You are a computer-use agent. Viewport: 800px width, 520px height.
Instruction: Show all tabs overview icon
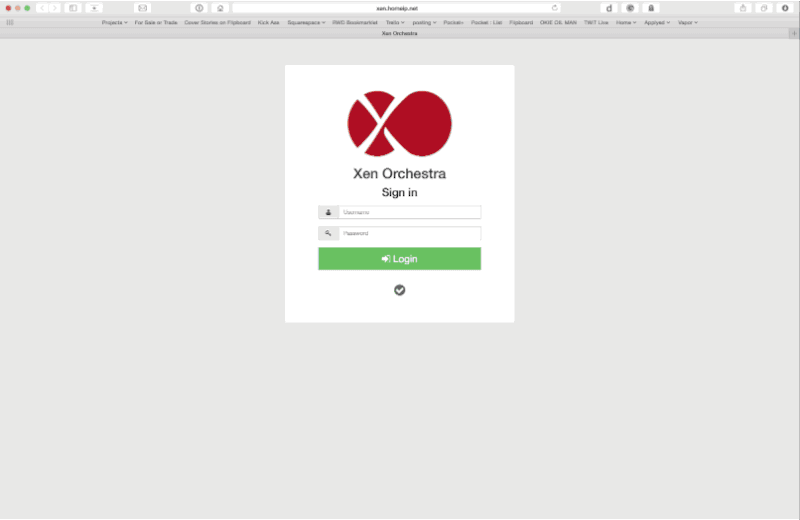pos(764,8)
